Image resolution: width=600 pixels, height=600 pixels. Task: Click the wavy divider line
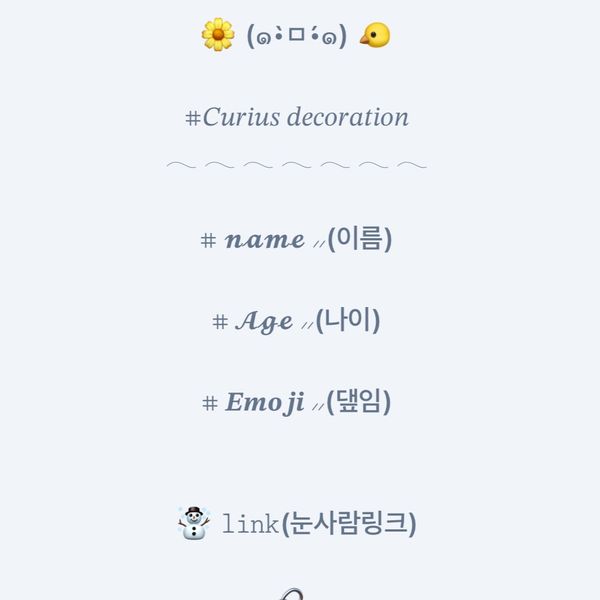[x=297, y=165]
